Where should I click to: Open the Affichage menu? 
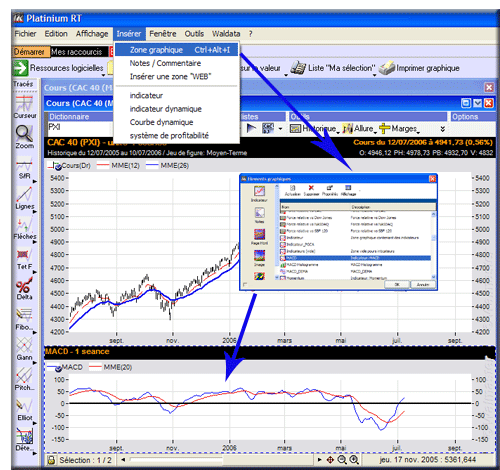pos(92,34)
